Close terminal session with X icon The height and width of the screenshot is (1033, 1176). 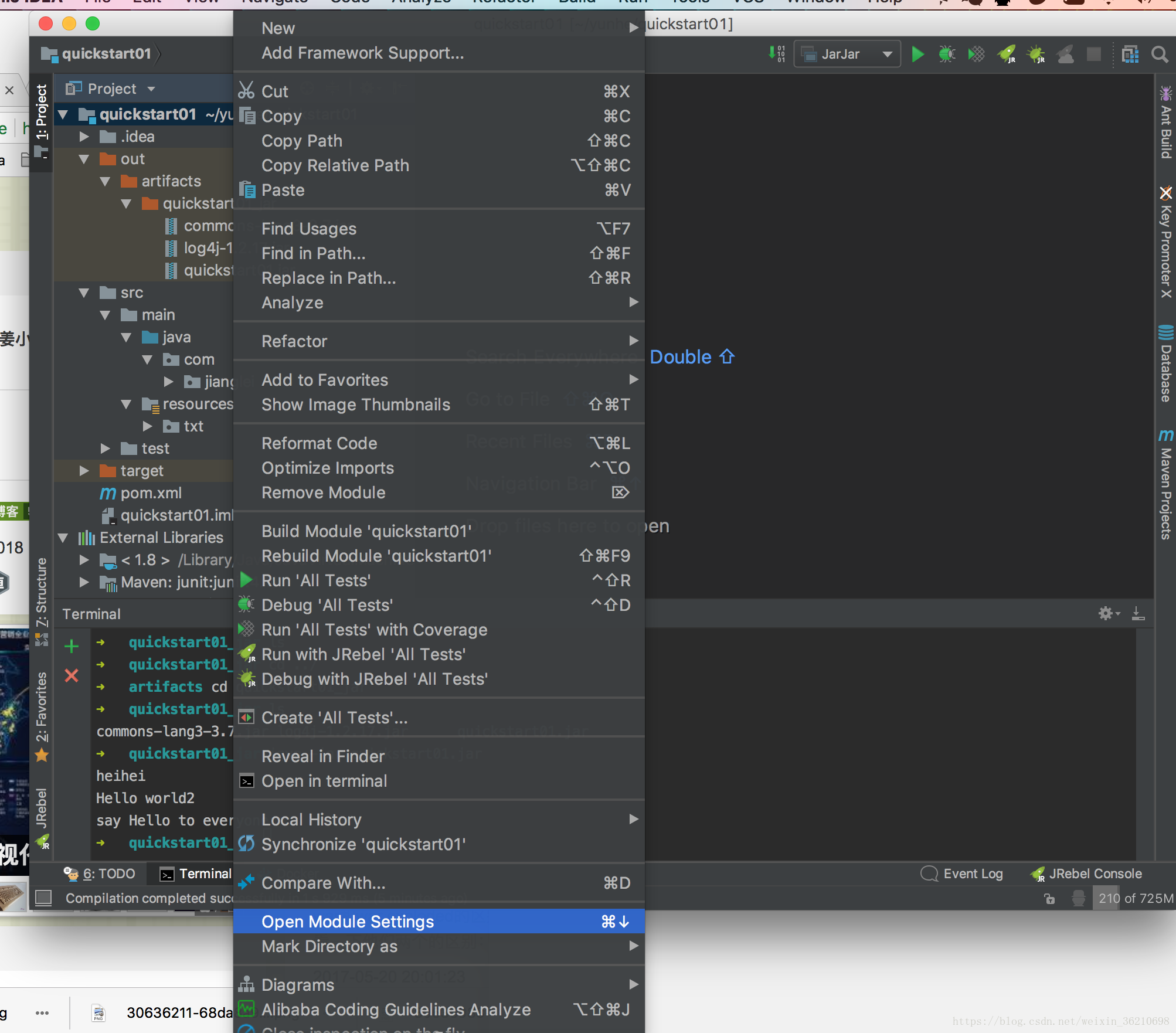coord(72,675)
